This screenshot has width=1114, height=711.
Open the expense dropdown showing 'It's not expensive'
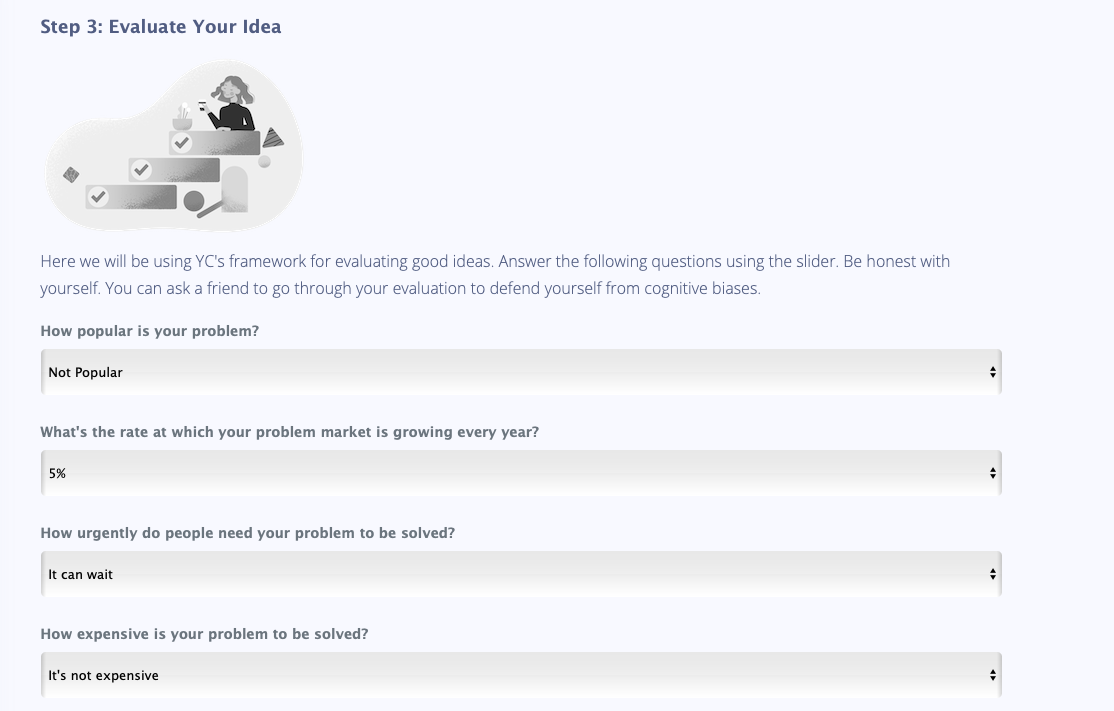click(520, 674)
